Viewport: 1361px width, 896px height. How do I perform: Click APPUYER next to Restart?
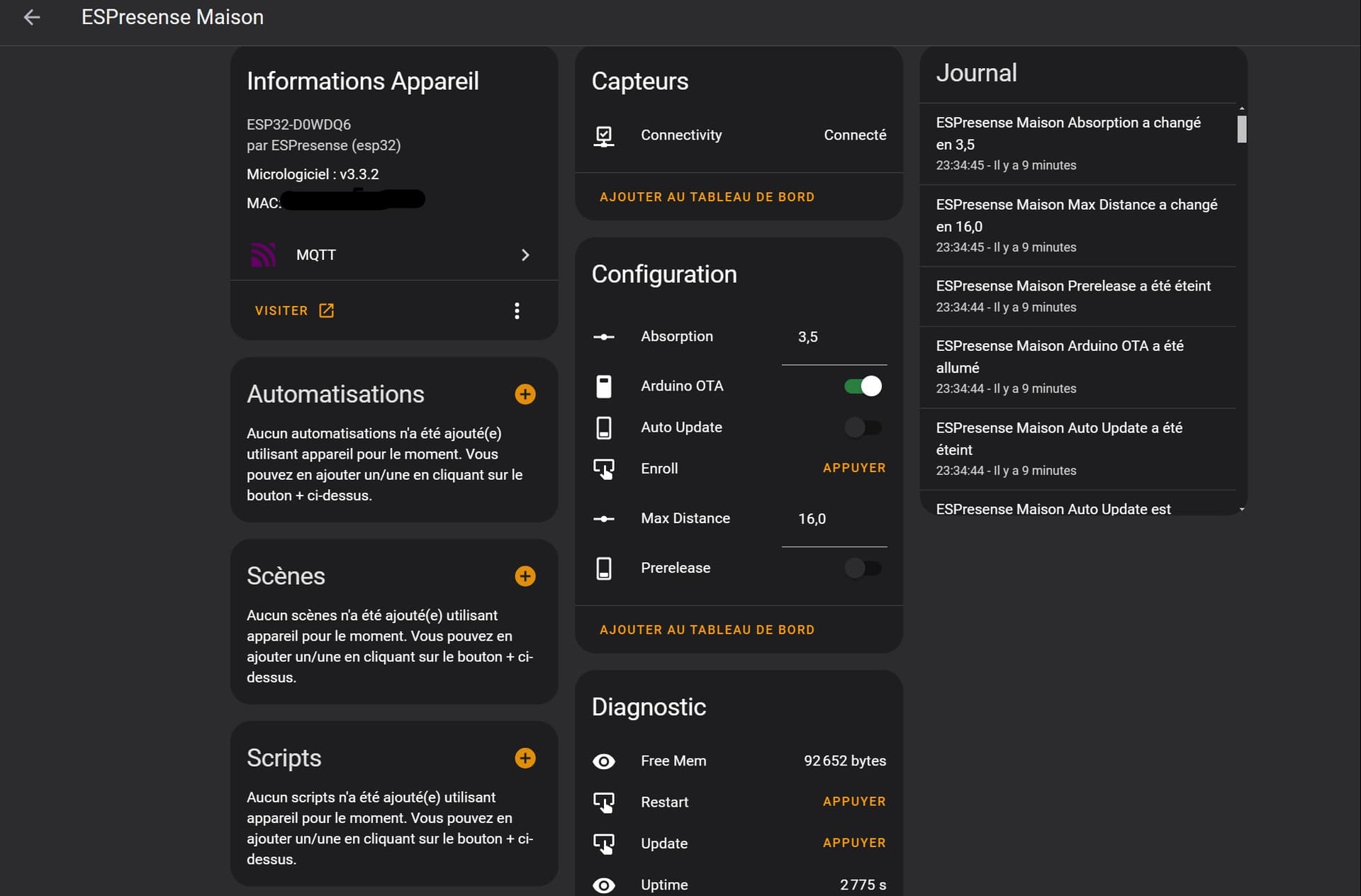tap(854, 802)
